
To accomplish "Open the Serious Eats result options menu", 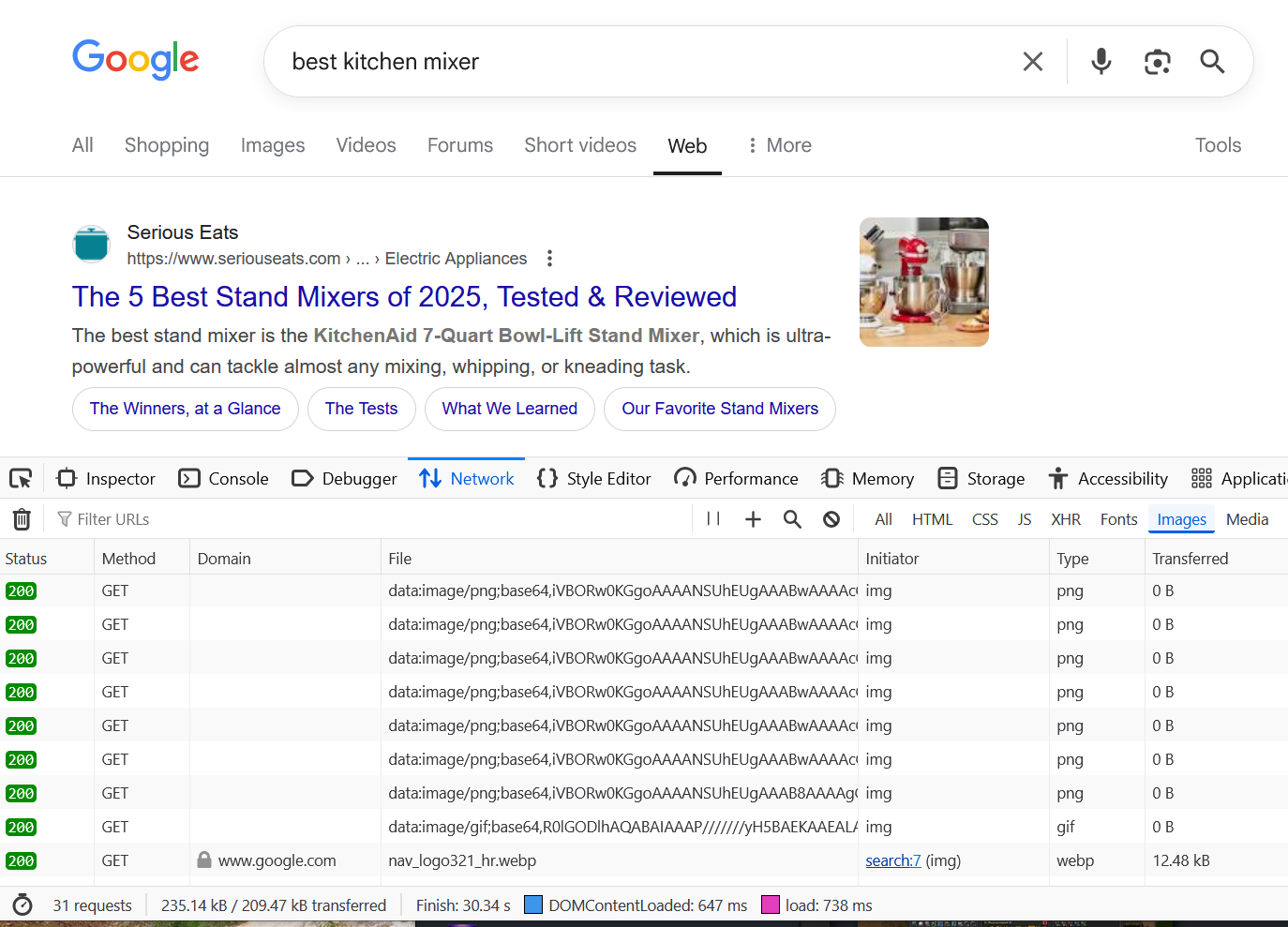I will [x=549, y=259].
